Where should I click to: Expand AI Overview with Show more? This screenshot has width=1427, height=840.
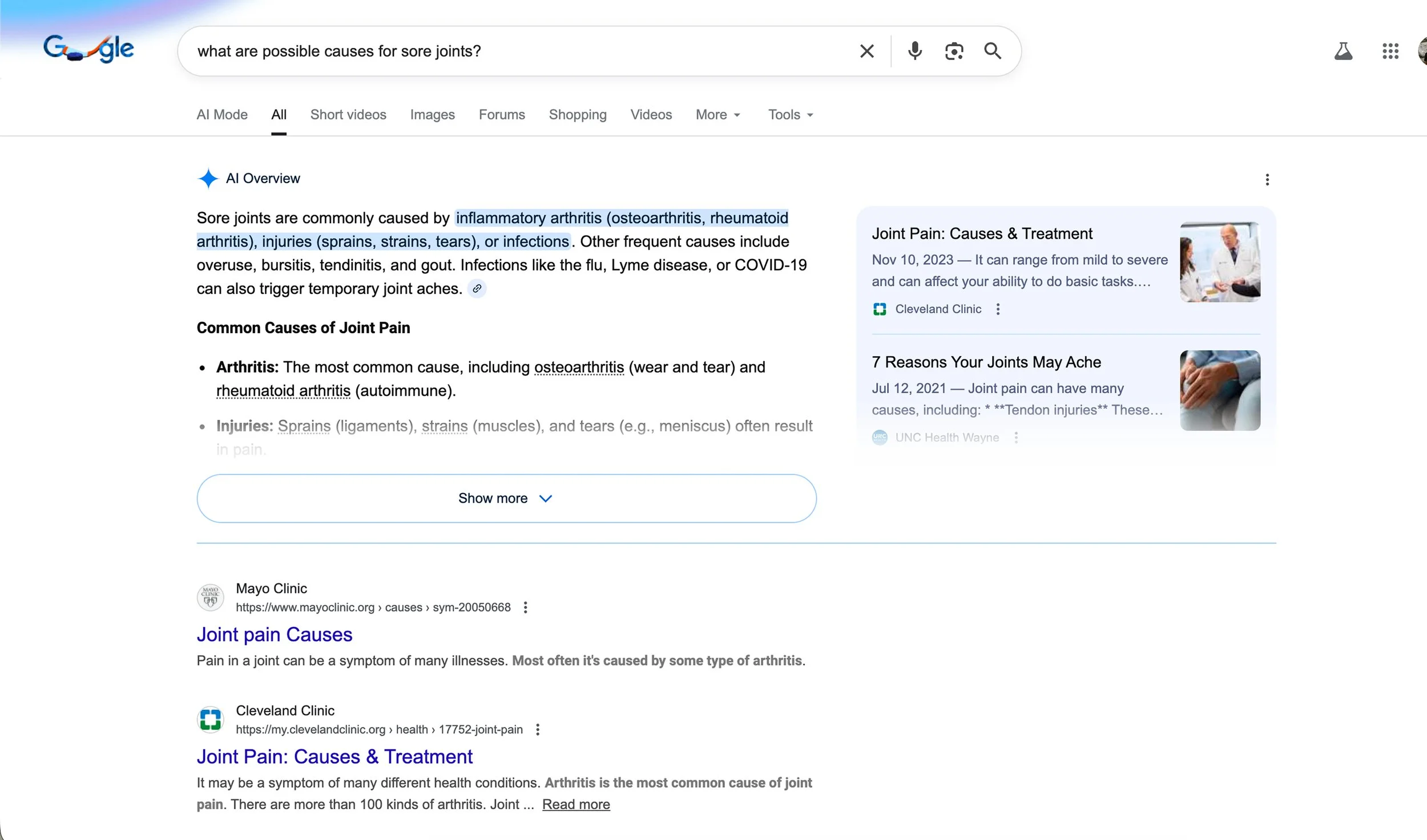[506, 498]
